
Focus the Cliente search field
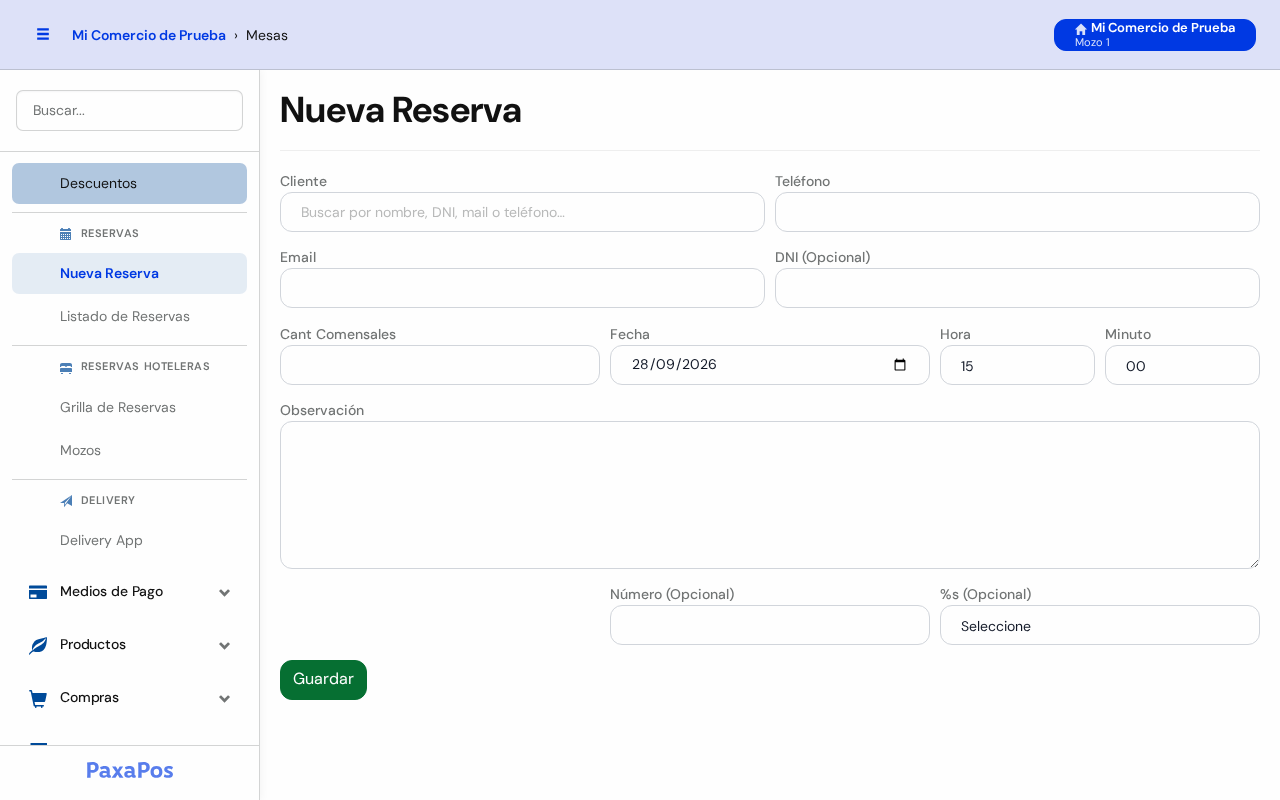[522, 212]
